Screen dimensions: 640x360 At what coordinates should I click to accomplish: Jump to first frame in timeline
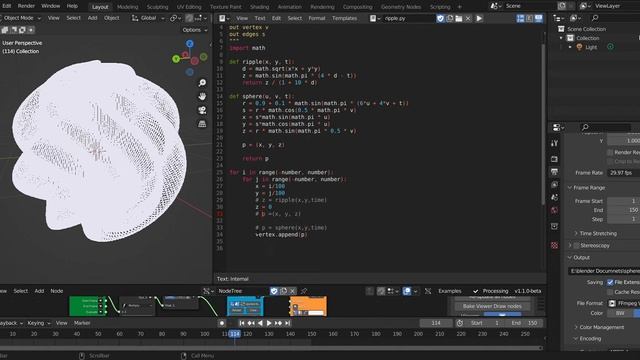(x=242, y=323)
